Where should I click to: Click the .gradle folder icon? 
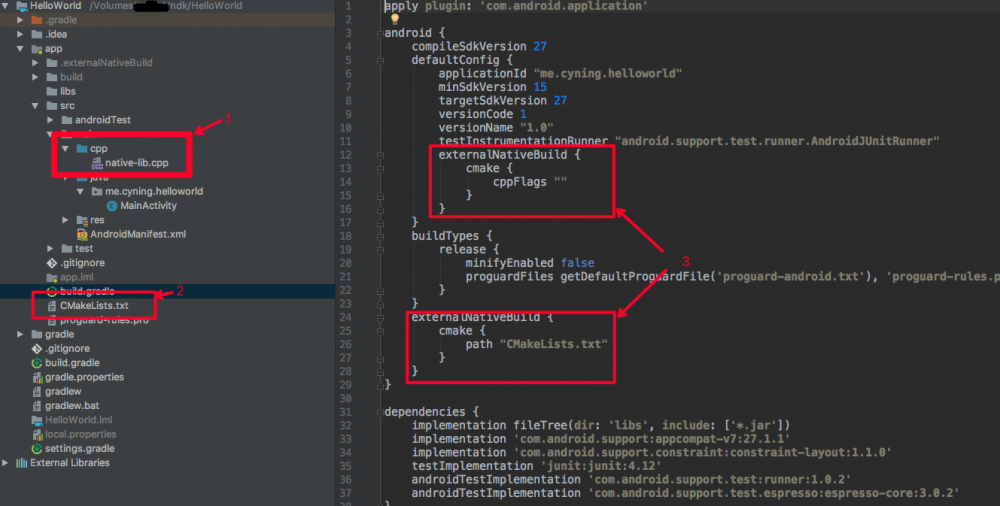pyautogui.click(x=36, y=20)
